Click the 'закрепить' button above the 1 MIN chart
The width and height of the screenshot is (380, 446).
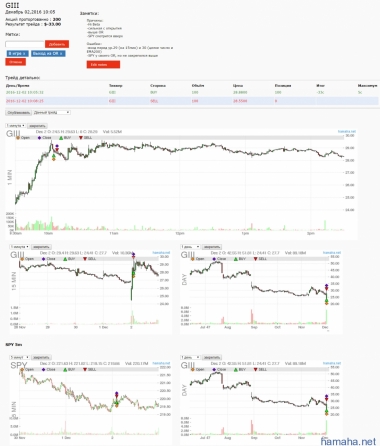tap(37, 126)
